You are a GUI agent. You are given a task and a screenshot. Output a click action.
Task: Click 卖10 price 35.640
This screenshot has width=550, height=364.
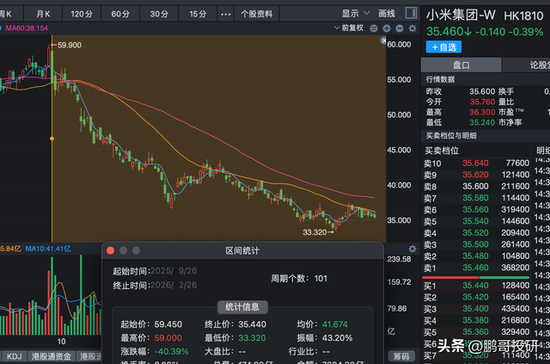click(475, 163)
